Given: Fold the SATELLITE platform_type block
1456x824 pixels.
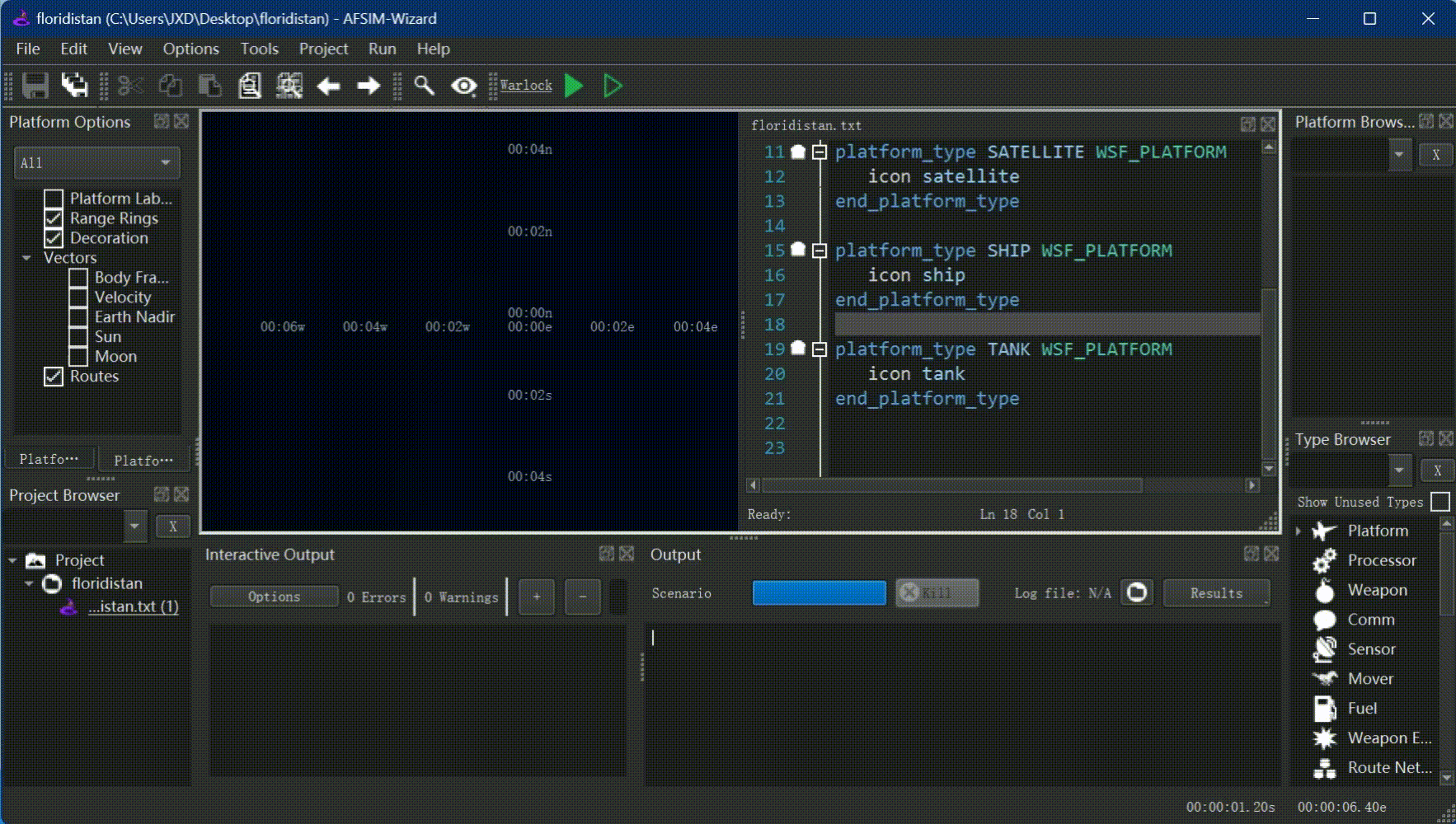Looking at the screenshot, I should pyautogui.click(x=820, y=152).
